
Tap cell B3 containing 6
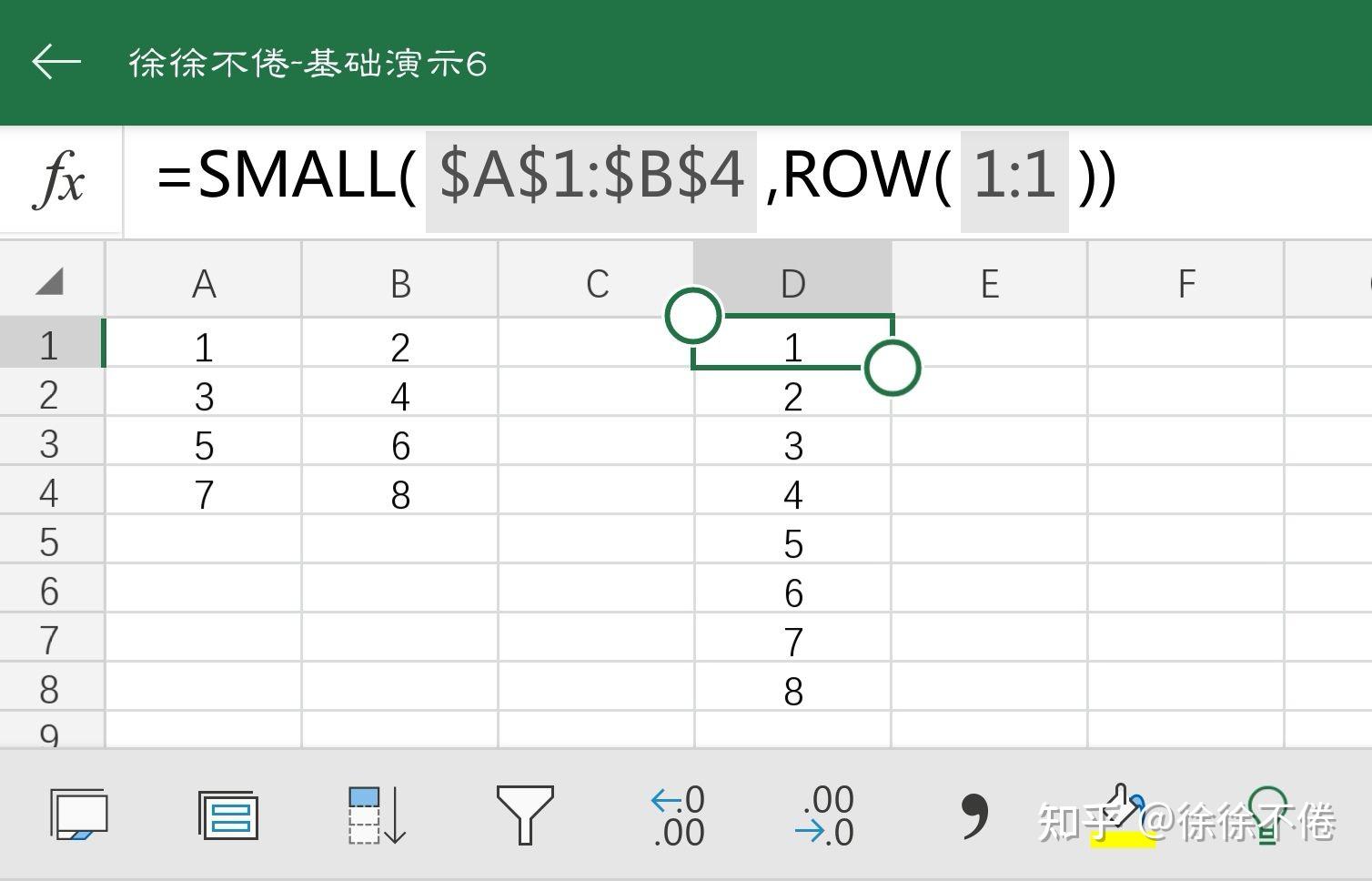coord(400,441)
